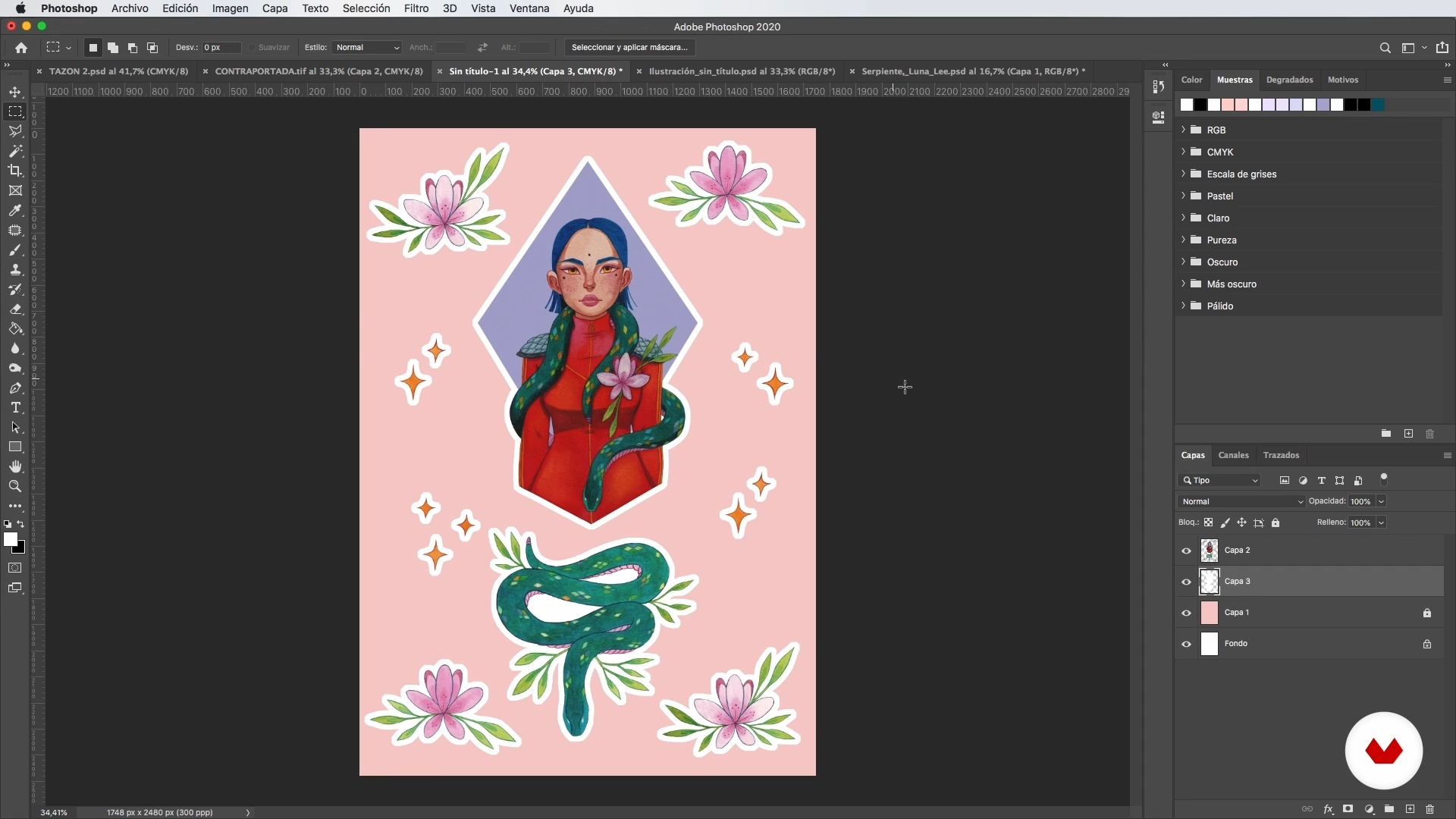Open the Opacidad dropdown arrow
Image resolution: width=1456 pixels, height=819 pixels.
tap(1381, 501)
